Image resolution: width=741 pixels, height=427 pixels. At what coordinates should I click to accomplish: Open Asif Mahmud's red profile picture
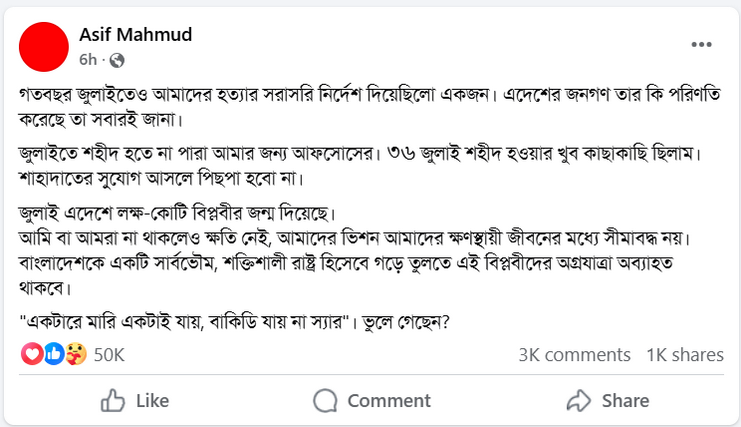[x=44, y=47]
